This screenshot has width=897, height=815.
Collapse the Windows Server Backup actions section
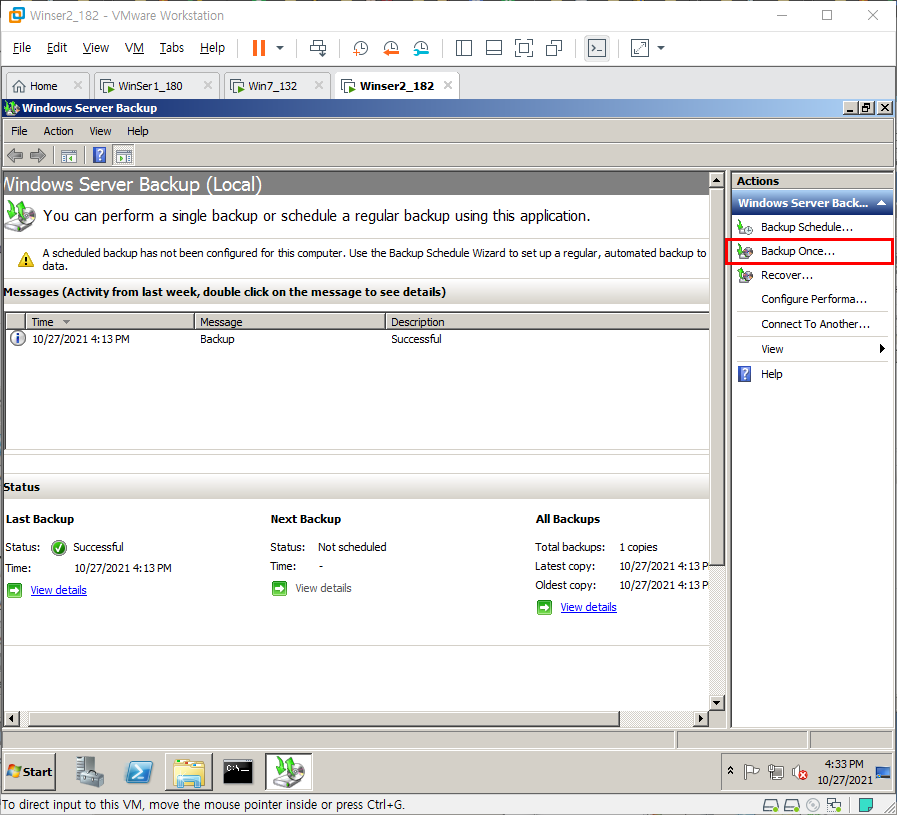click(882, 203)
